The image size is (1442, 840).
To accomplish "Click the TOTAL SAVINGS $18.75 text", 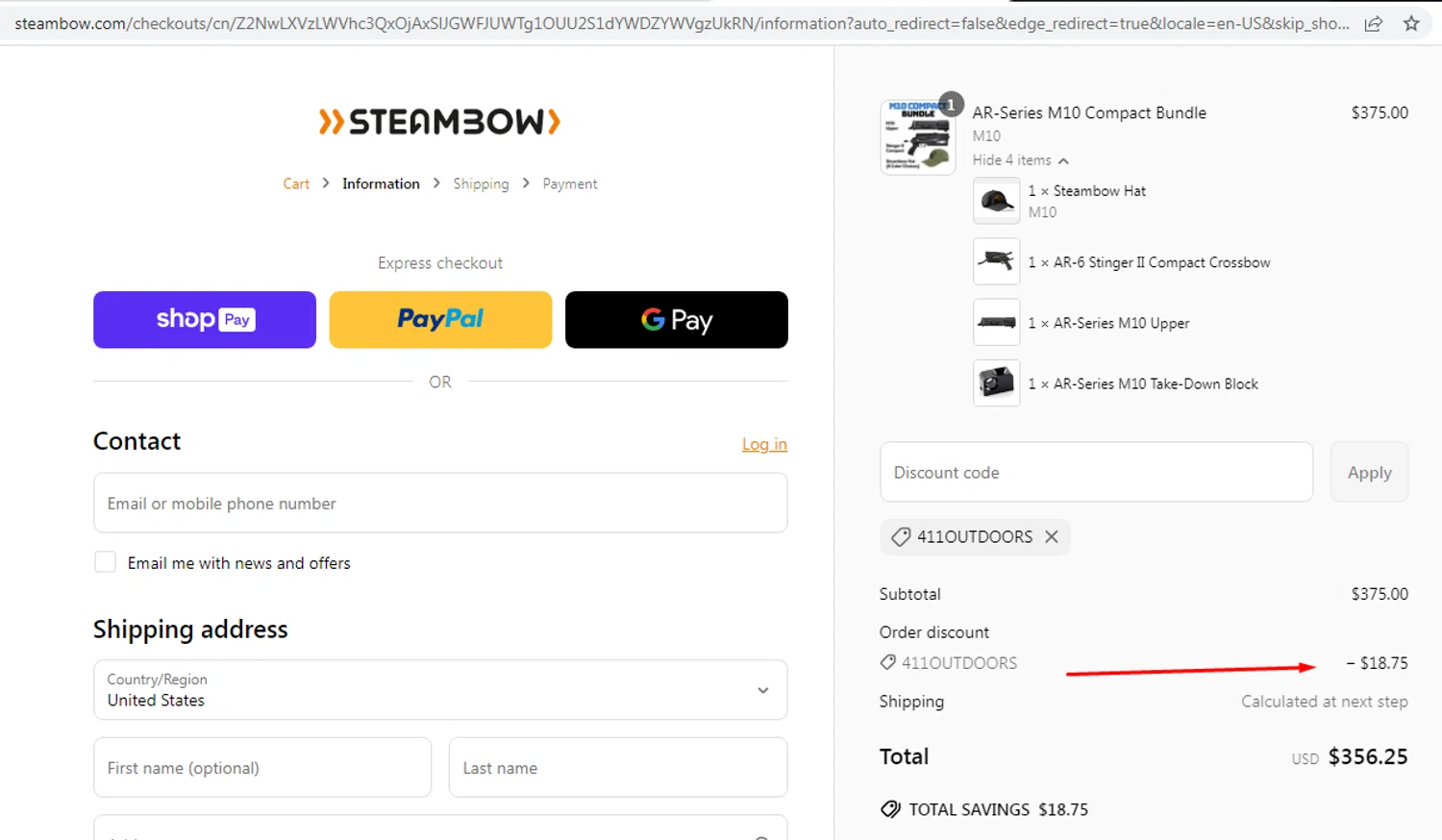I will (x=999, y=809).
